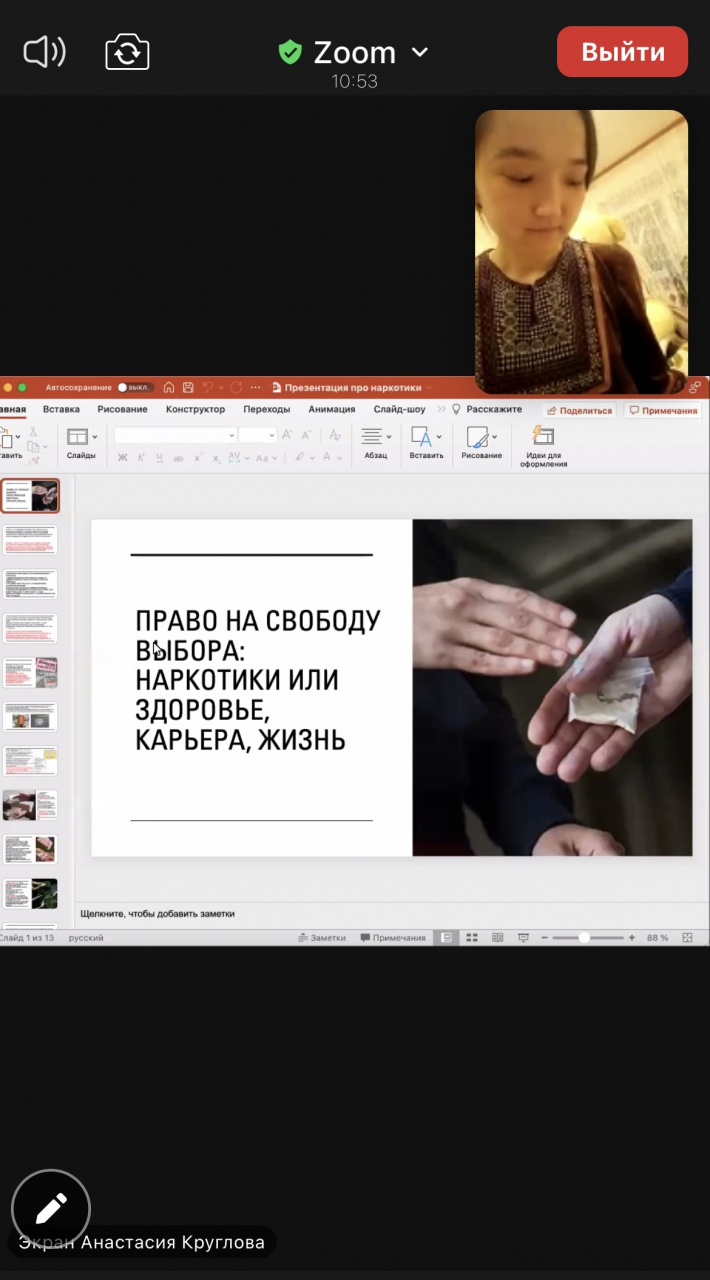Toggle the Заметки notes pane

click(321, 938)
